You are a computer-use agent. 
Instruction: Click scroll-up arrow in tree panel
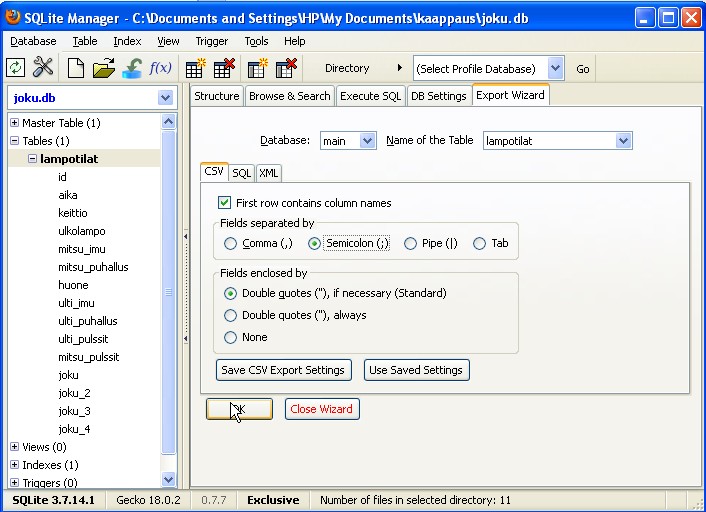tap(168, 121)
